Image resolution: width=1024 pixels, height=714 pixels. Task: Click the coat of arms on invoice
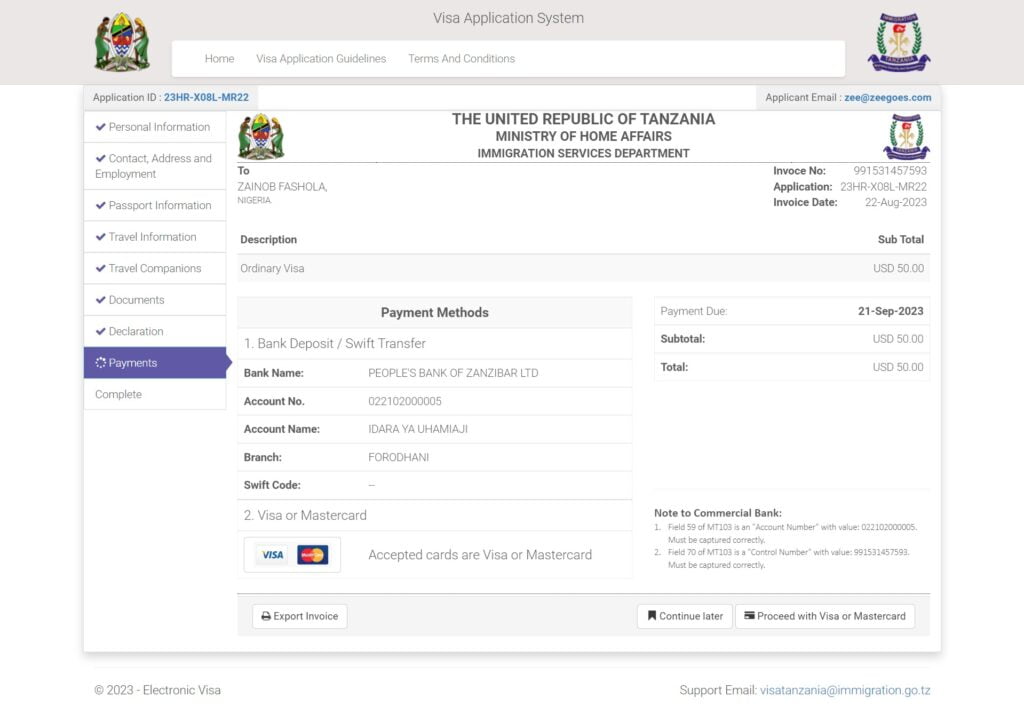[261, 137]
